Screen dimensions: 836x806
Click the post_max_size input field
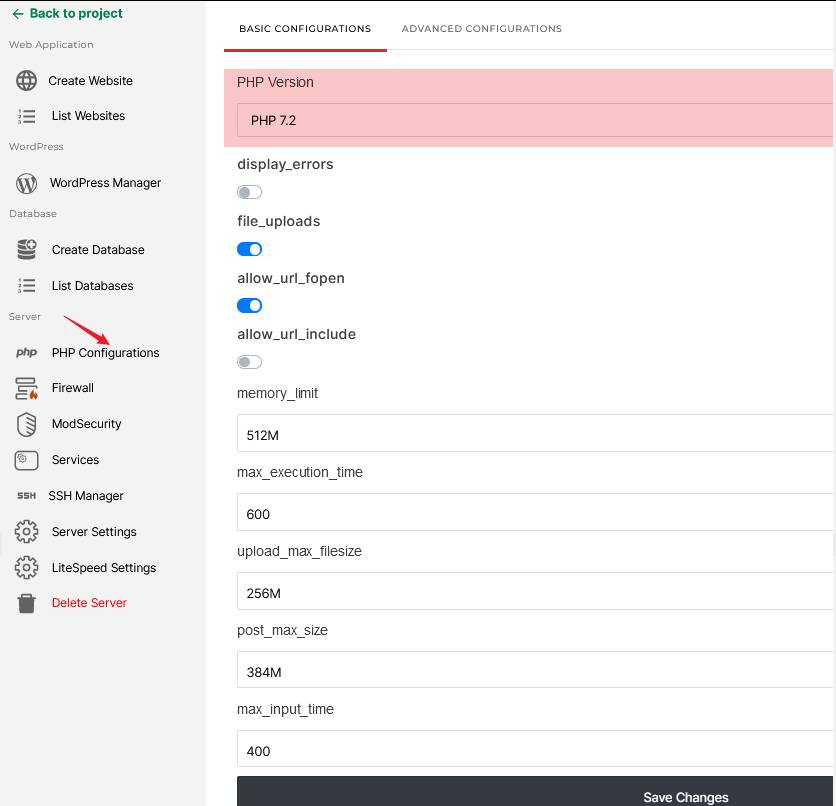point(535,670)
